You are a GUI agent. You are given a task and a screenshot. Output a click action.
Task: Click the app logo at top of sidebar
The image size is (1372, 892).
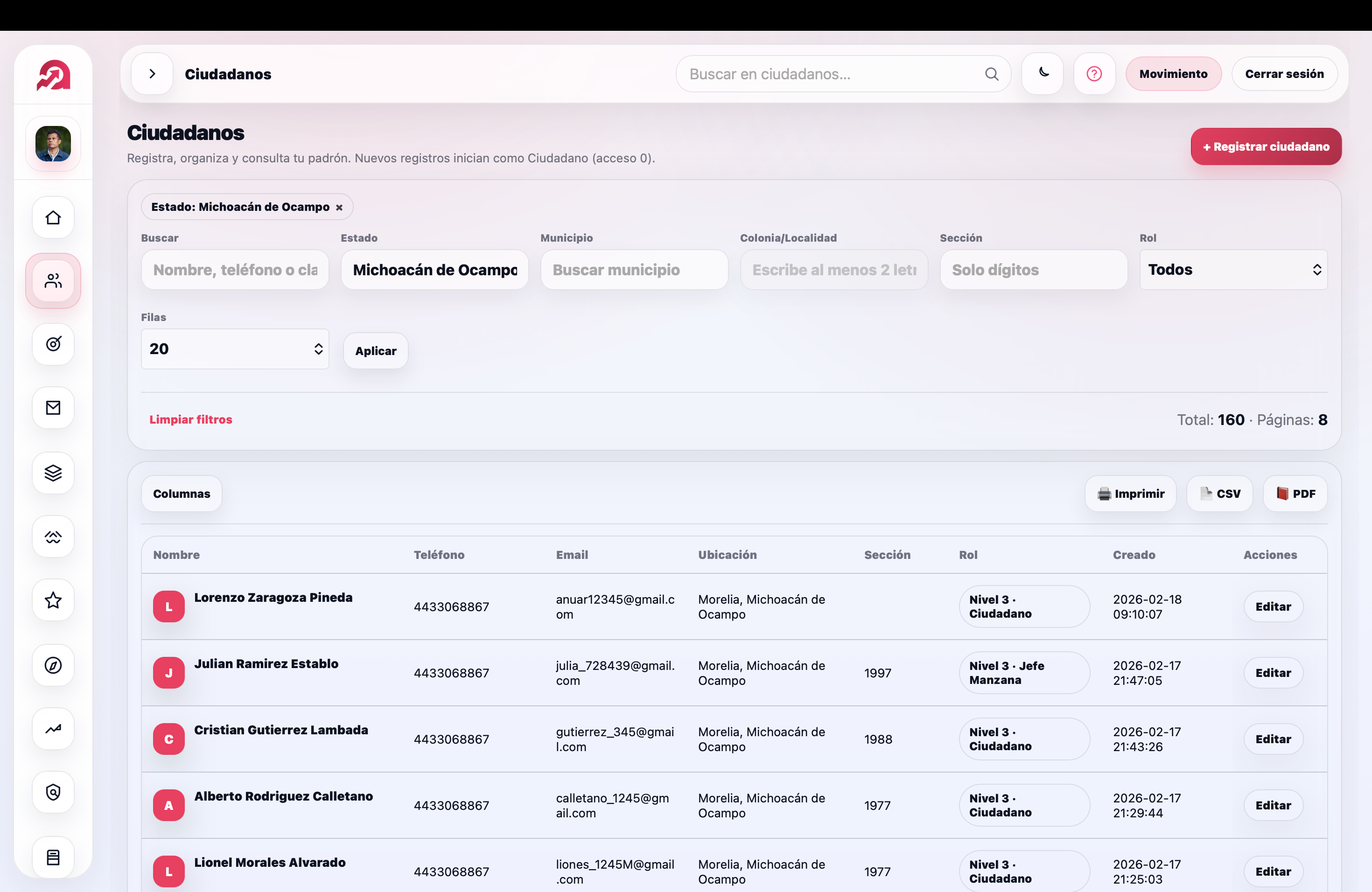point(53,75)
